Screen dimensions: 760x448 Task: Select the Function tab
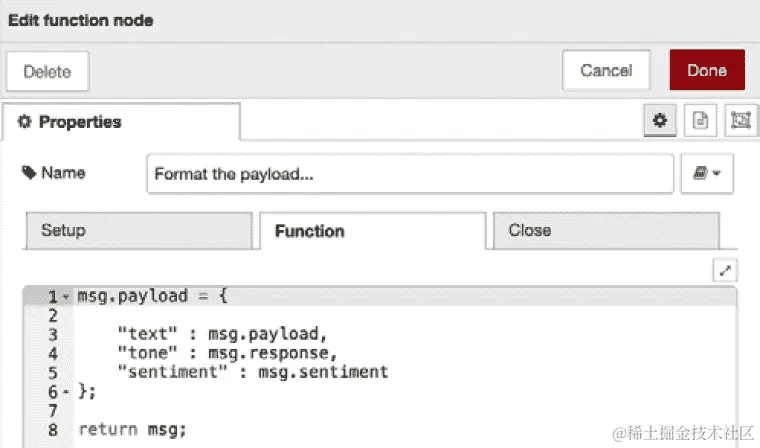pyautogui.click(x=373, y=231)
